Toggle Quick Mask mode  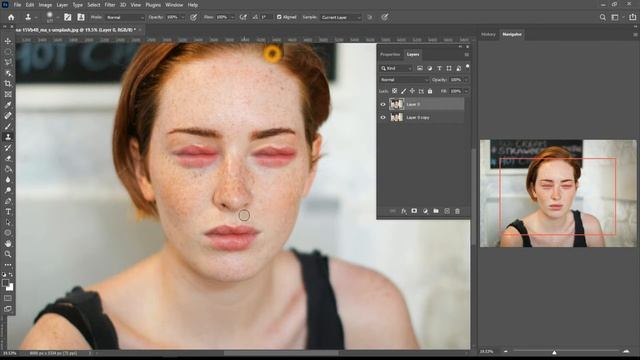(8, 298)
